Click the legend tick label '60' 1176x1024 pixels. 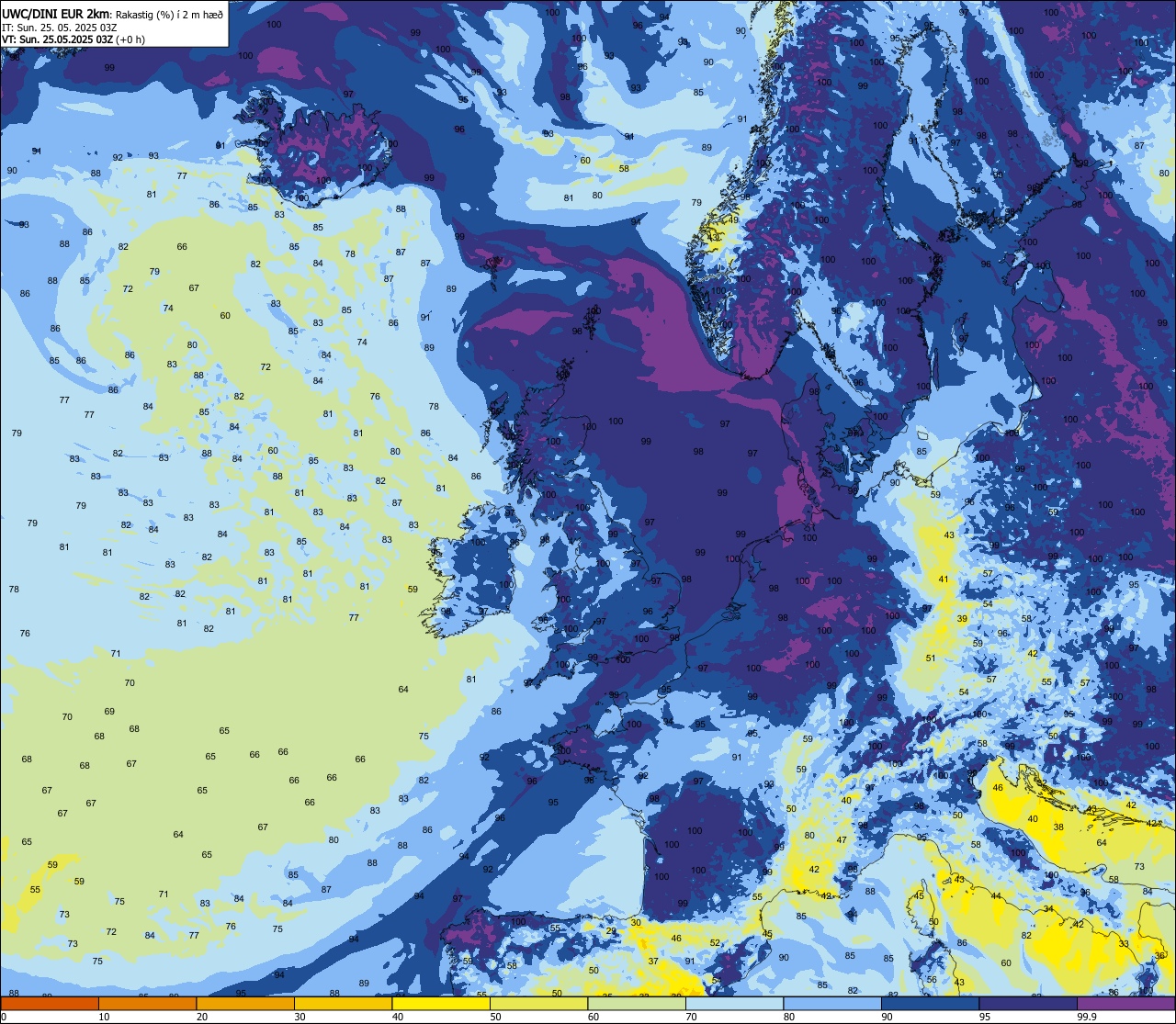pyautogui.click(x=594, y=1017)
